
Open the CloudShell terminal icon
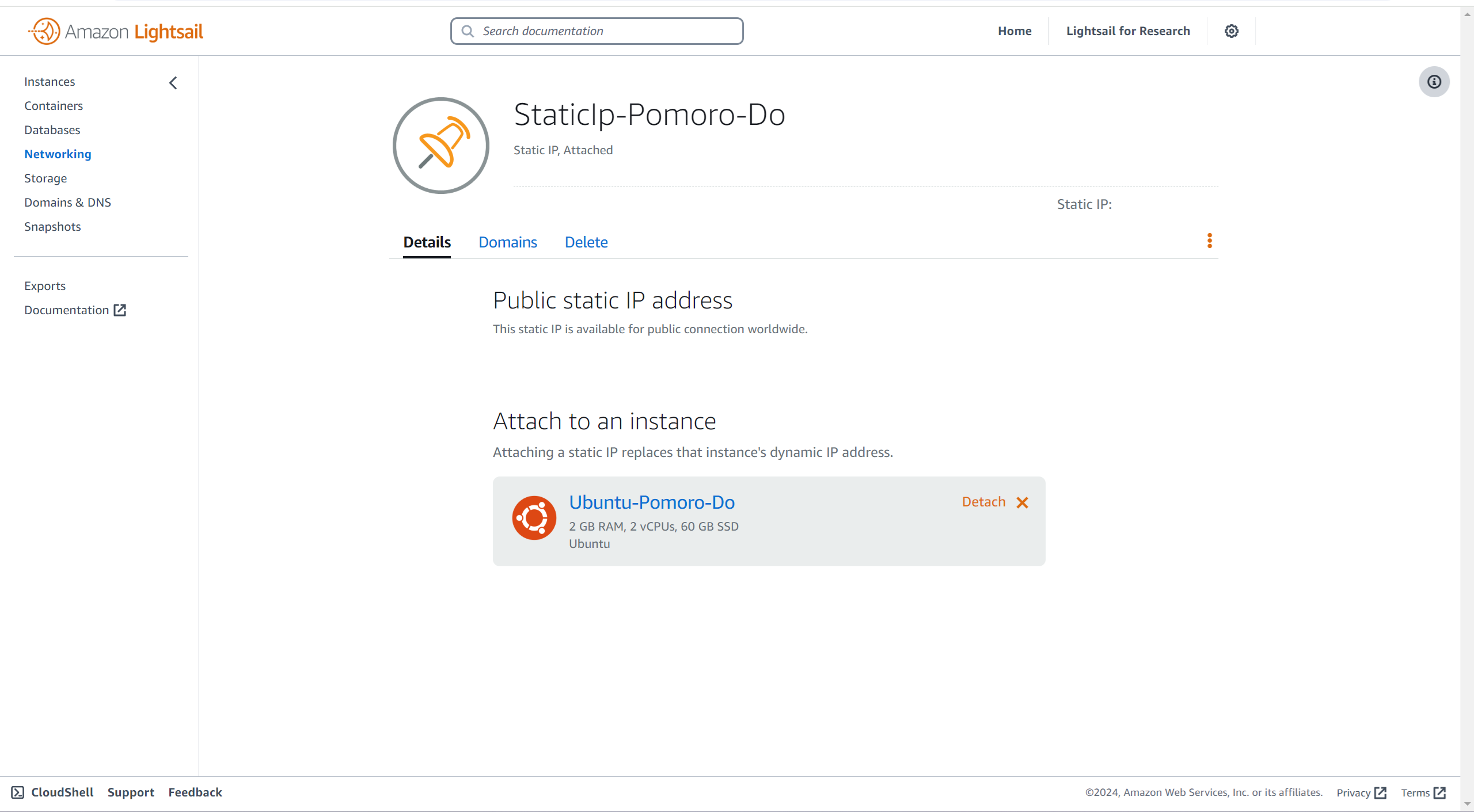click(18, 792)
